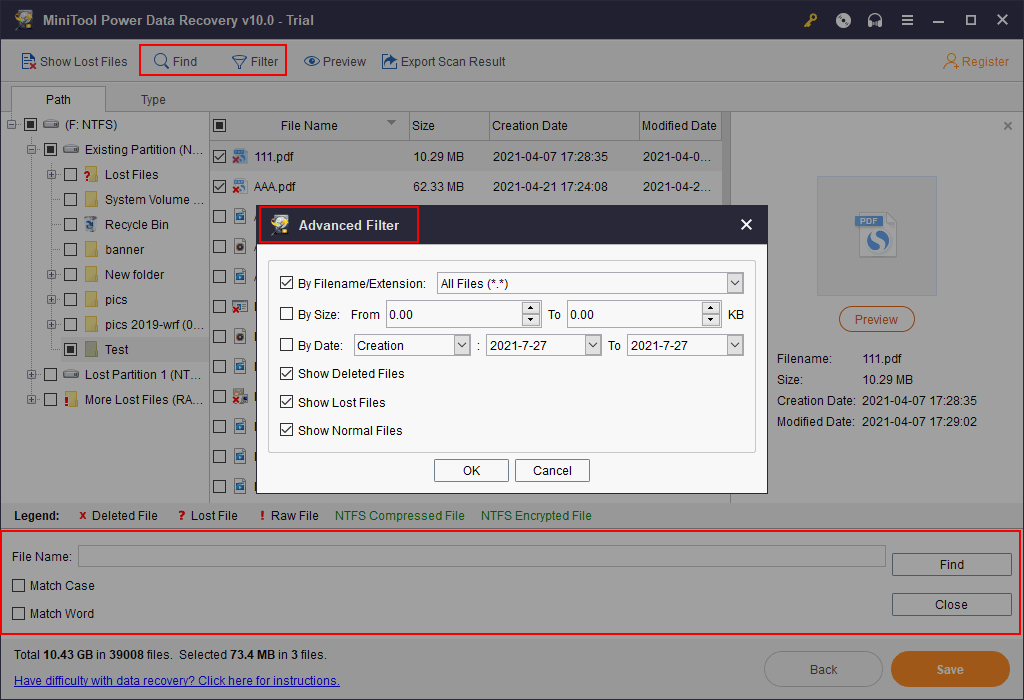Check the Recycle Bin checkbox

(x=71, y=225)
